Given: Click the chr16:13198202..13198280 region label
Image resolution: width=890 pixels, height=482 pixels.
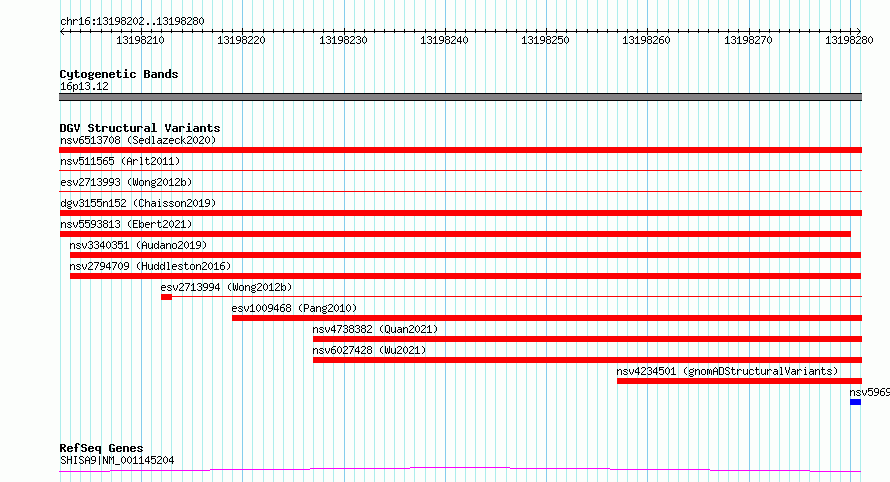Looking at the screenshot, I should point(132,21).
